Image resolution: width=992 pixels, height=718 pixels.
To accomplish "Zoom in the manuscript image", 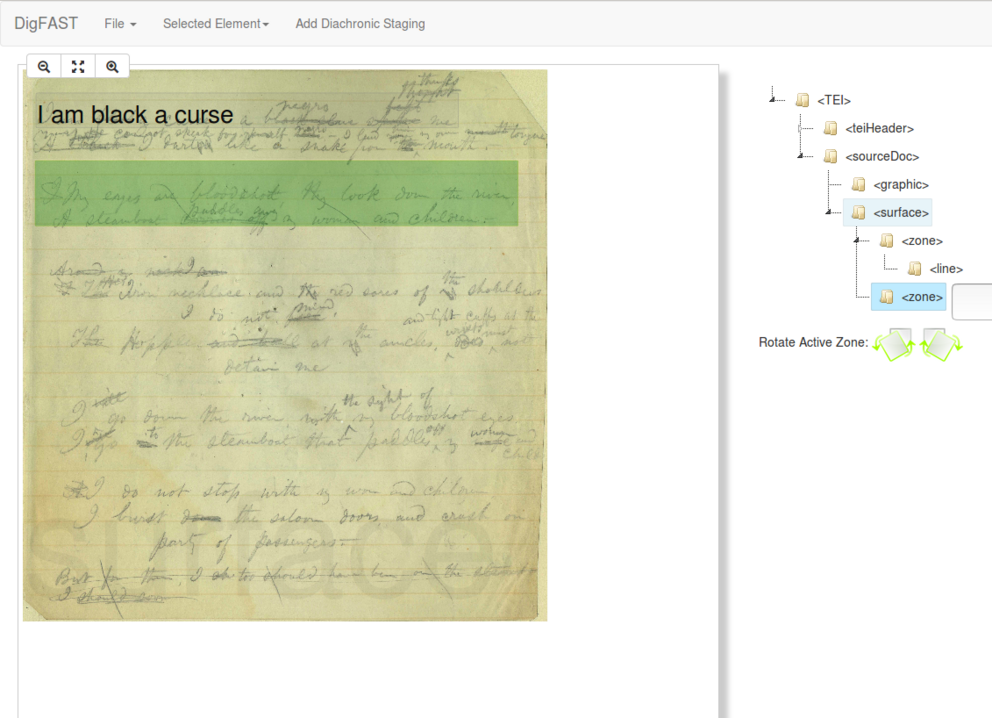I will tap(112, 66).
